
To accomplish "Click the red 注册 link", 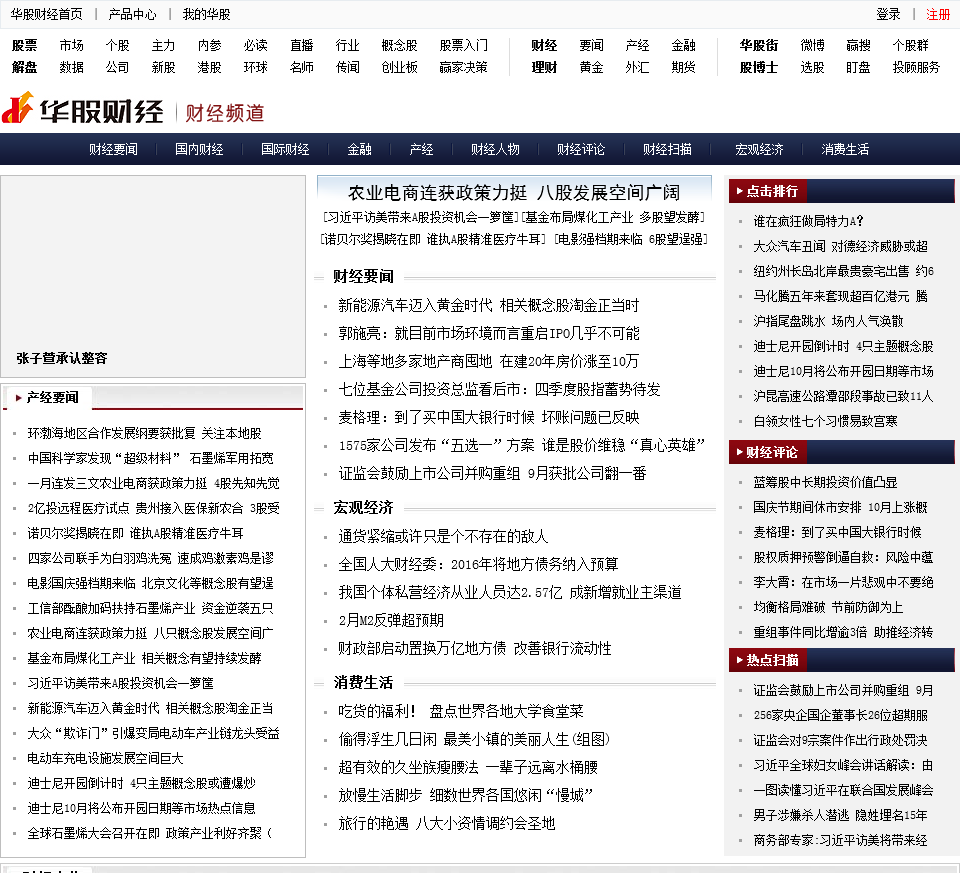I will (937, 14).
